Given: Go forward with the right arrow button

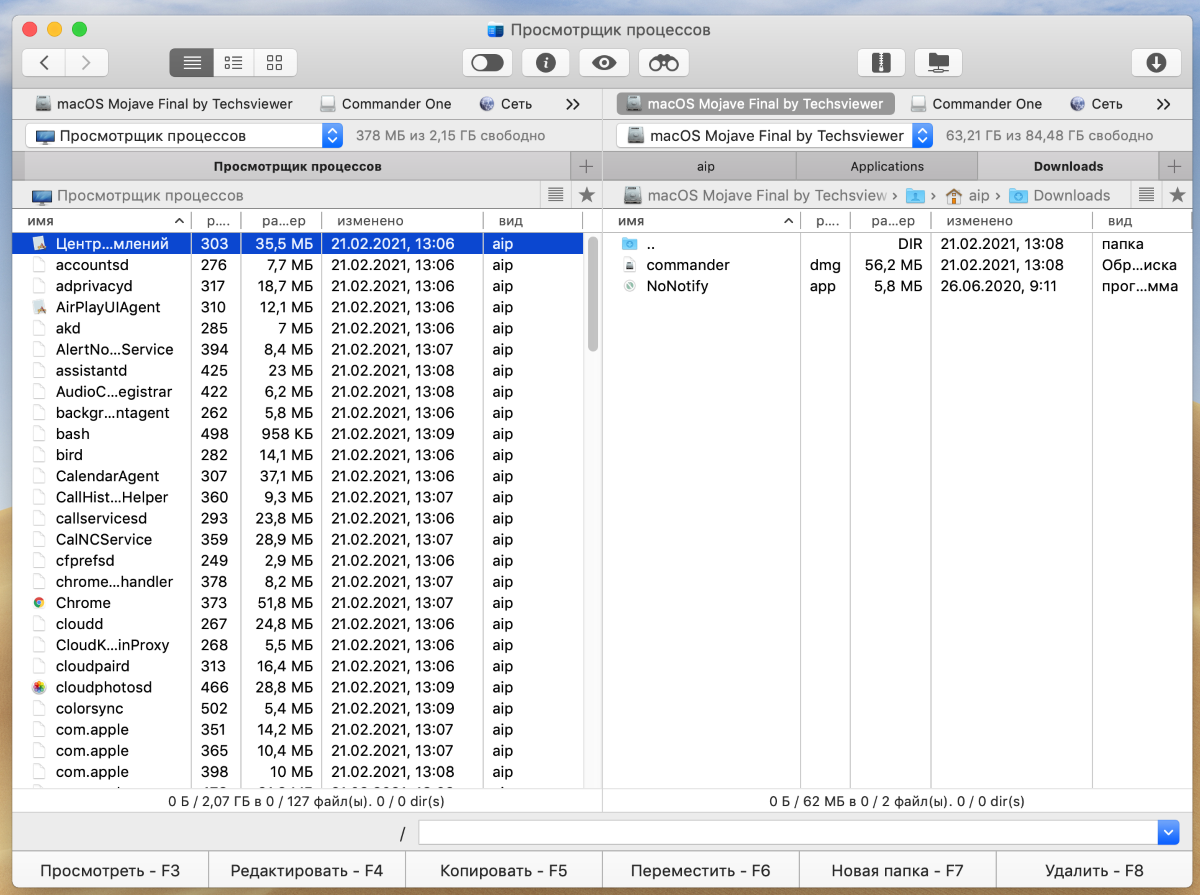Looking at the screenshot, I should click(87, 63).
